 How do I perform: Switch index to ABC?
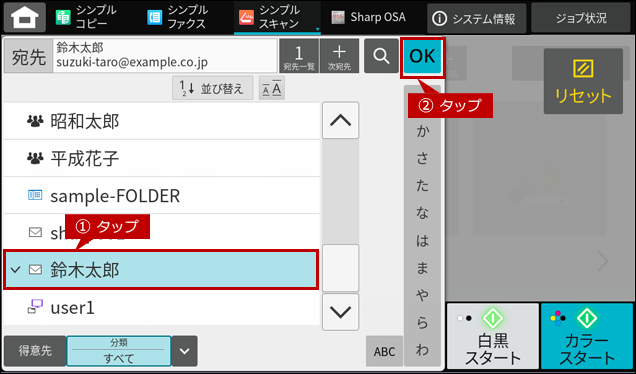tap(384, 351)
